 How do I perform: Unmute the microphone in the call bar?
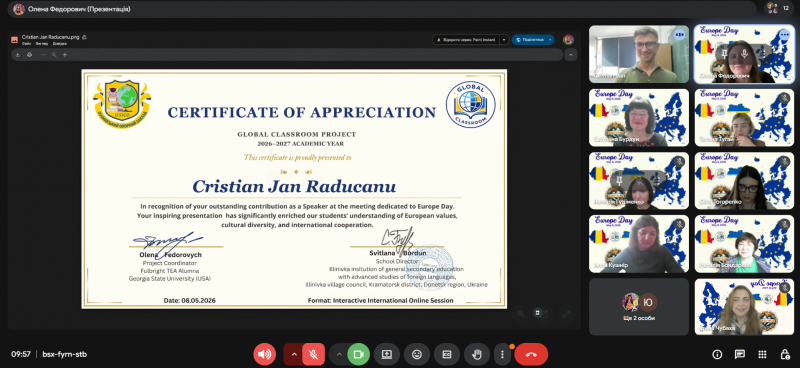pyautogui.click(x=313, y=354)
